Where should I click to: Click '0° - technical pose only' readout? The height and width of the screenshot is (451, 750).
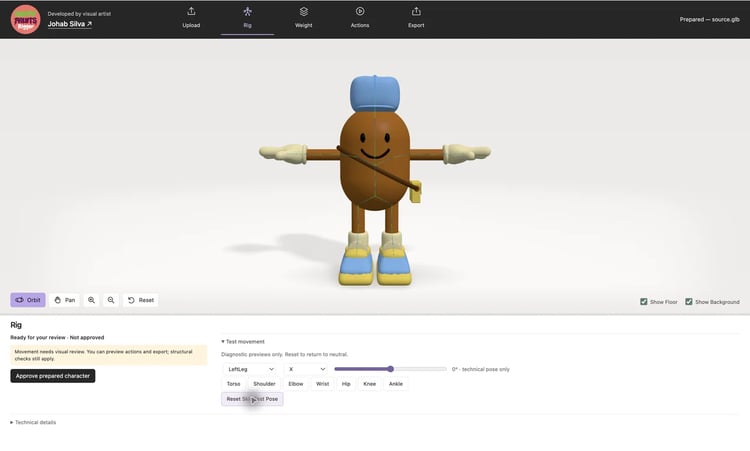pos(481,369)
